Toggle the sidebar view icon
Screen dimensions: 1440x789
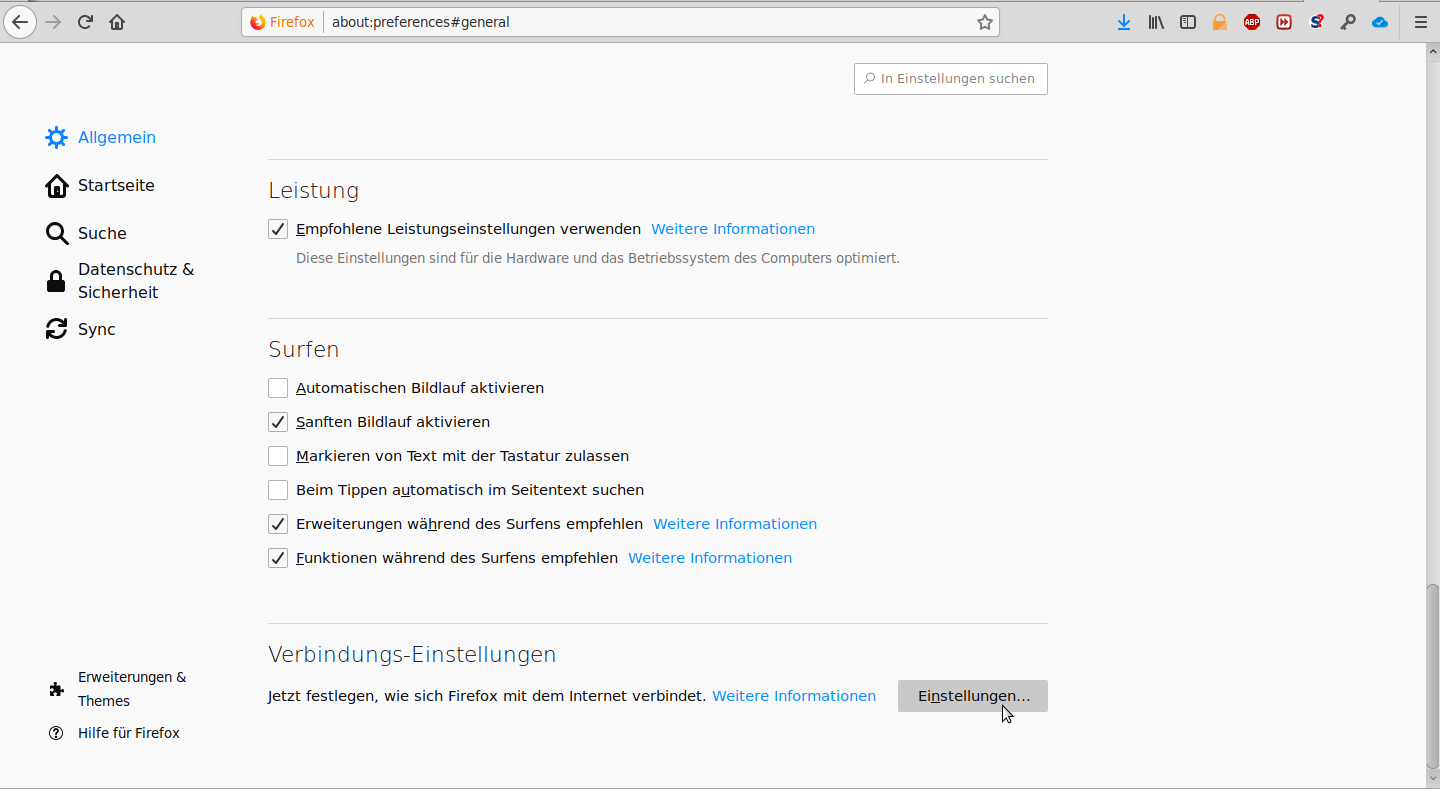pyautogui.click(x=1188, y=22)
